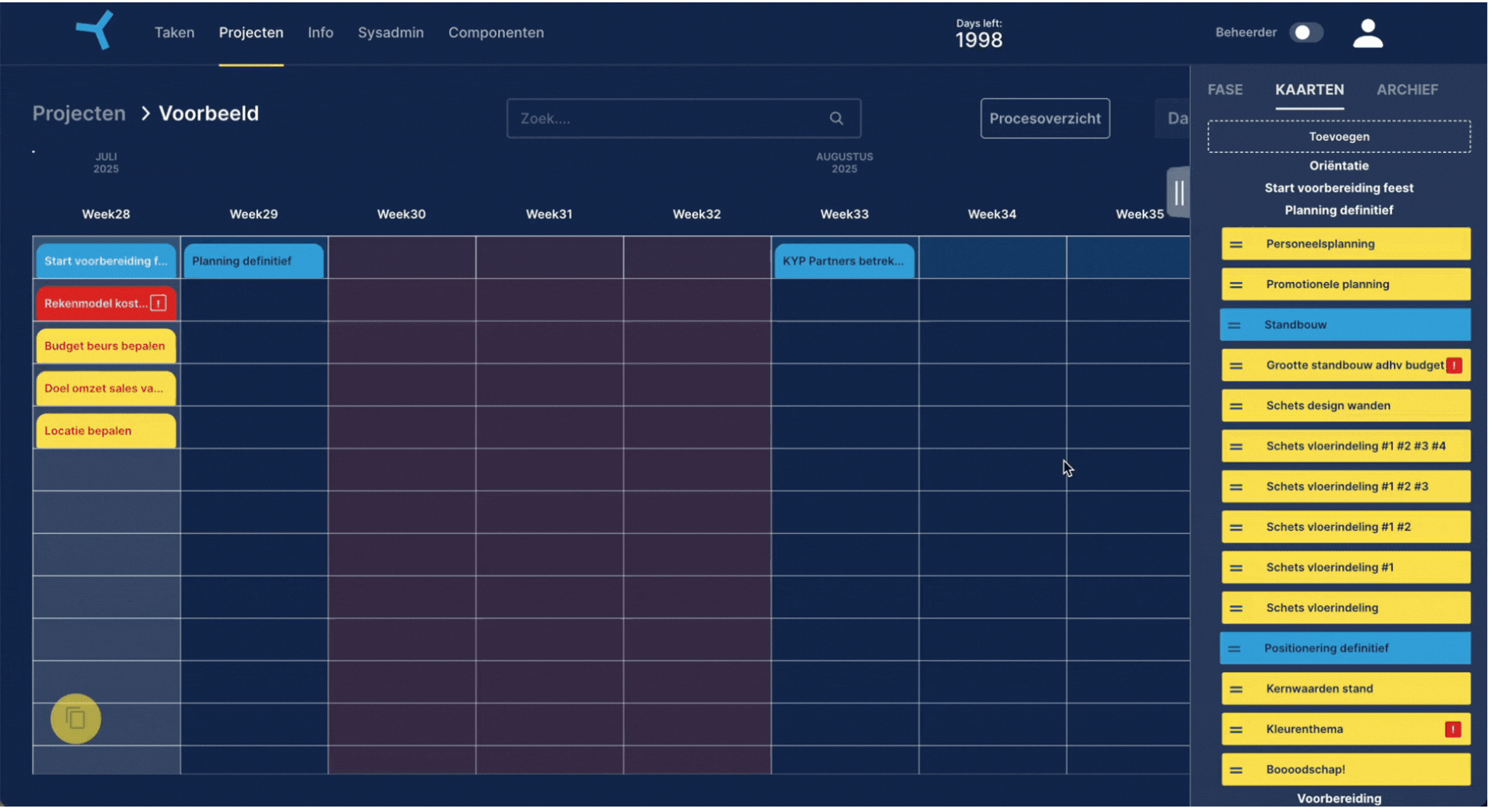Click warning icon on Rekenmodel kost card
The image size is (1492, 812).
pos(159,303)
